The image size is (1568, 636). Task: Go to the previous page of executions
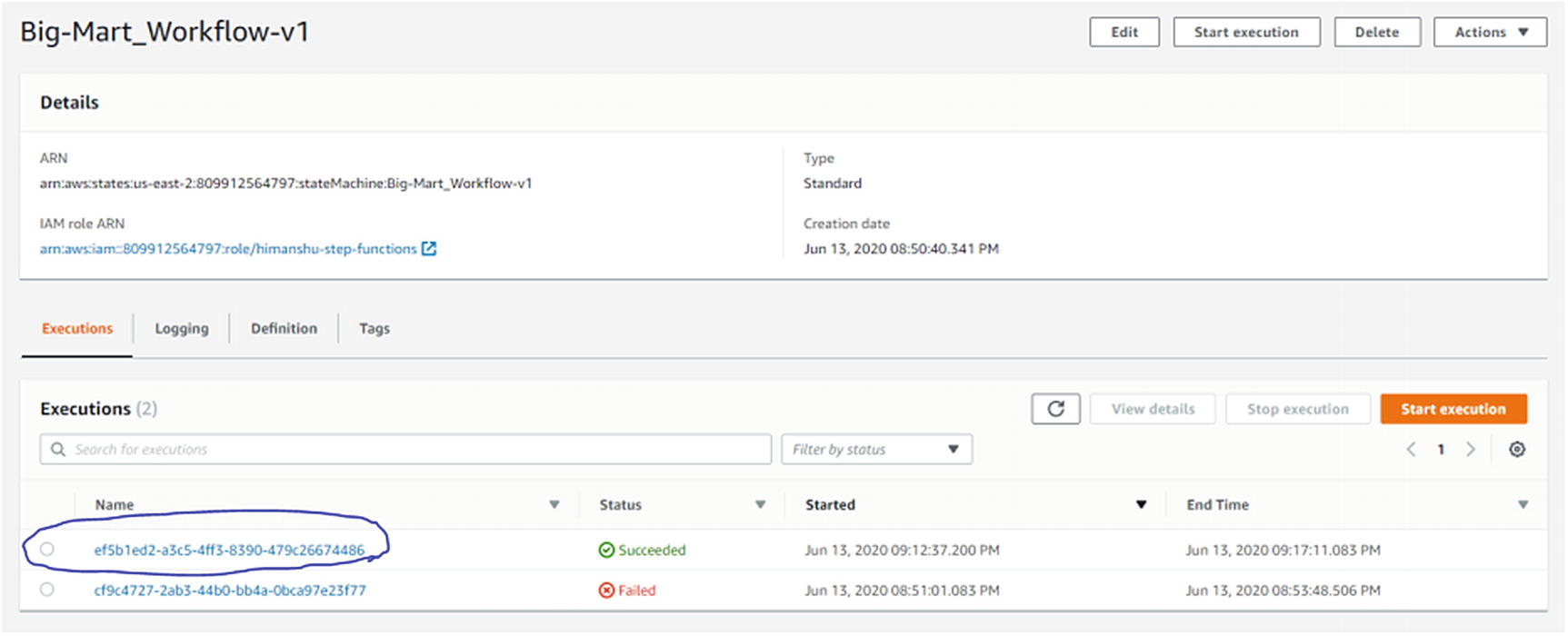(x=1411, y=450)
